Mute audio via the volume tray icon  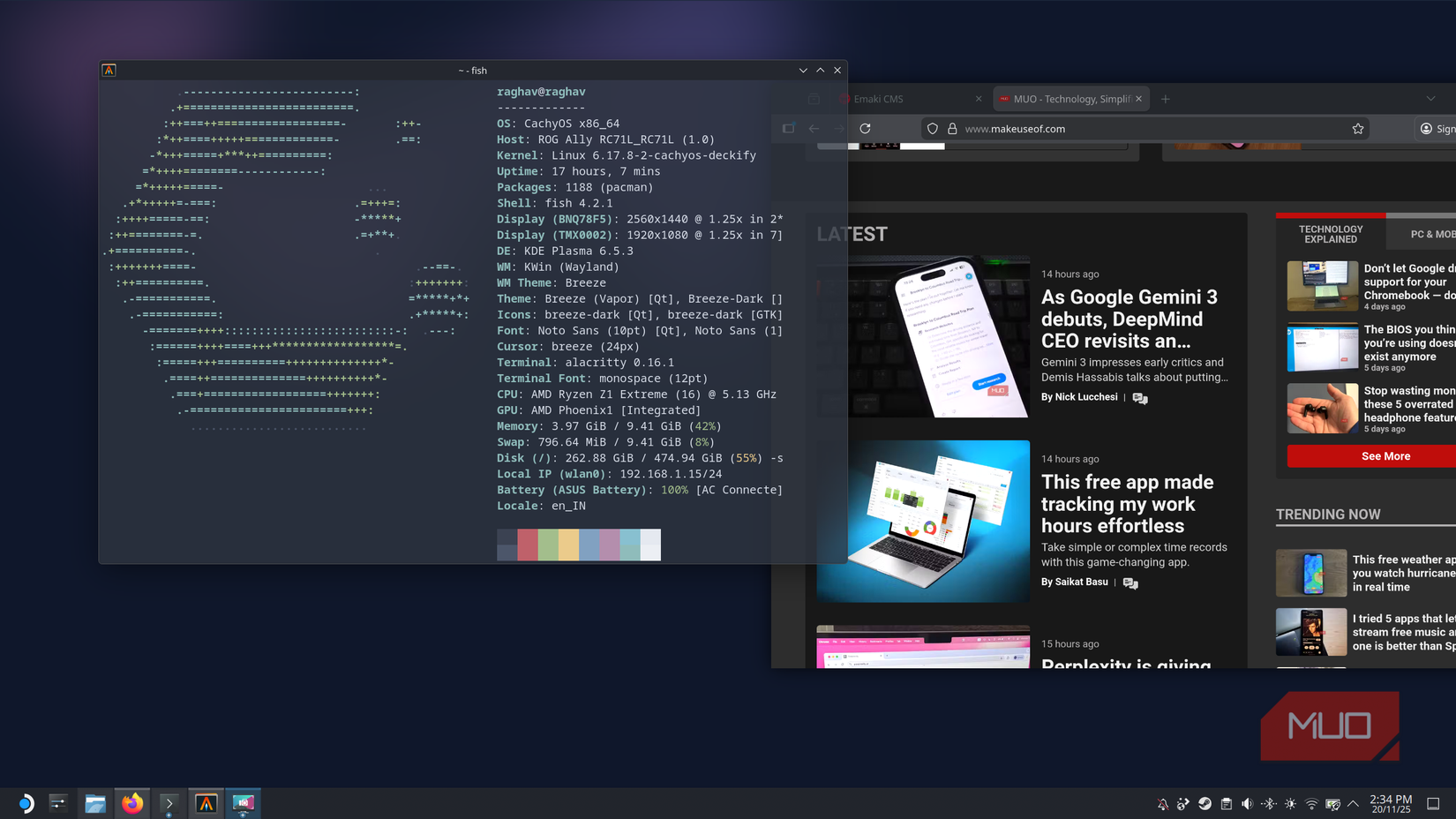tap(1248, 804)
